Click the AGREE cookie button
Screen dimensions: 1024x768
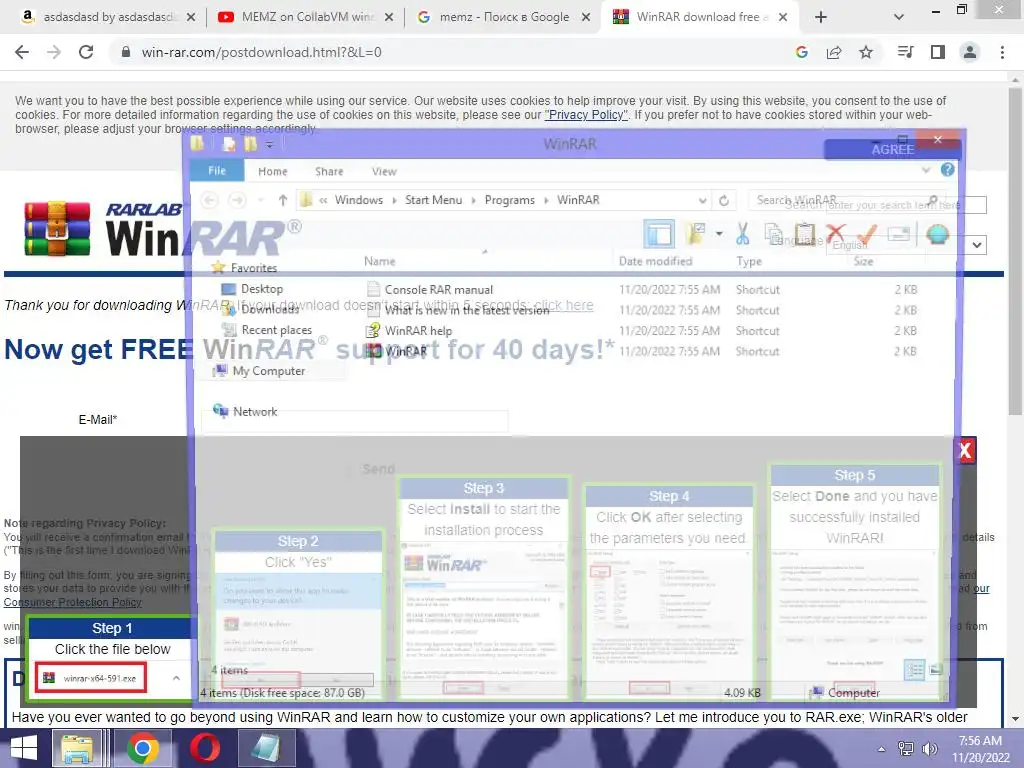(892, 150)
